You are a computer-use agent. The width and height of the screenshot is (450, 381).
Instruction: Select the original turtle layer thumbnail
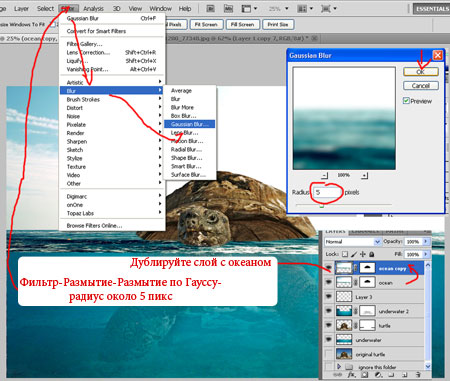click(344, 354)
